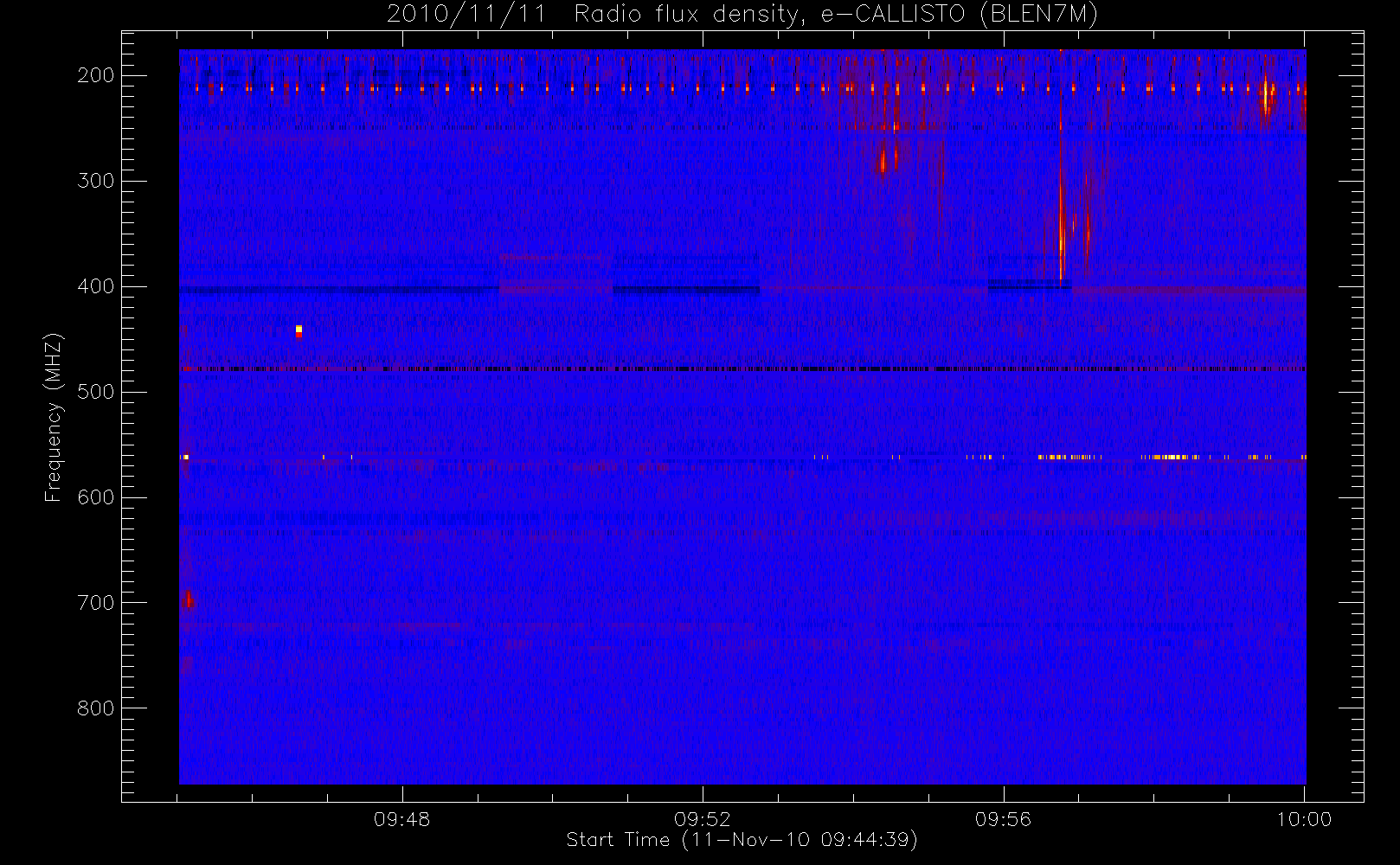The image size is (1400, 865).
Task: Click the 600 frequency tick label
Action: 96,497
